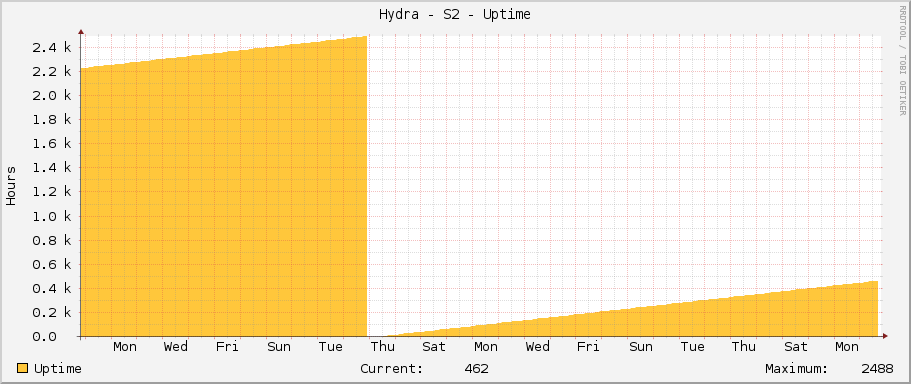Image resolution: width=911 pixels, height=384 pixels.
Task: Click the '1.4 k' y-axis tick label
Action: (x=52, y=168)
